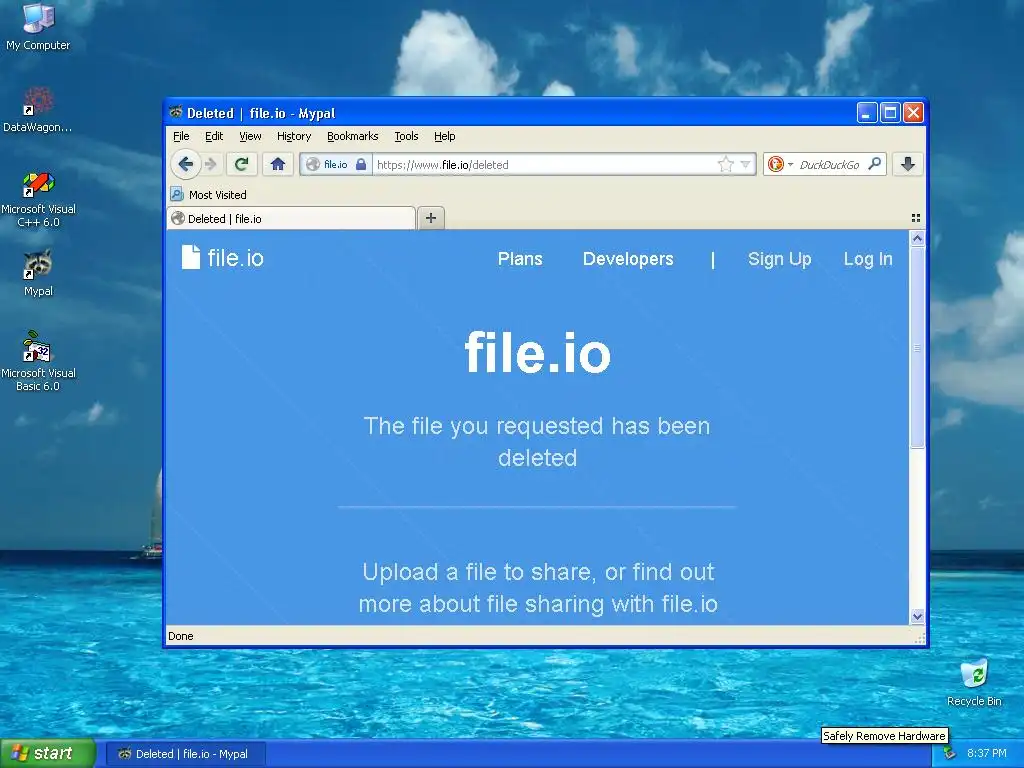The width and height of the screenshot is (1024, 768).
Task: Reload the page with the green refresh icon
Action: 242,164
